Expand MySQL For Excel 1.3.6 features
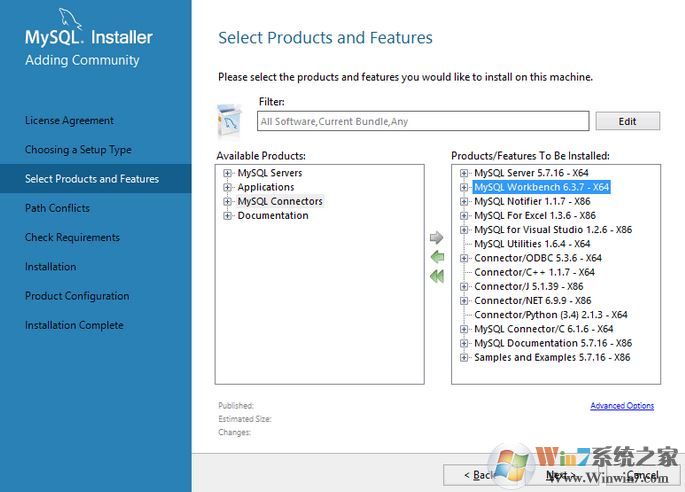 [x=464, y=216]
